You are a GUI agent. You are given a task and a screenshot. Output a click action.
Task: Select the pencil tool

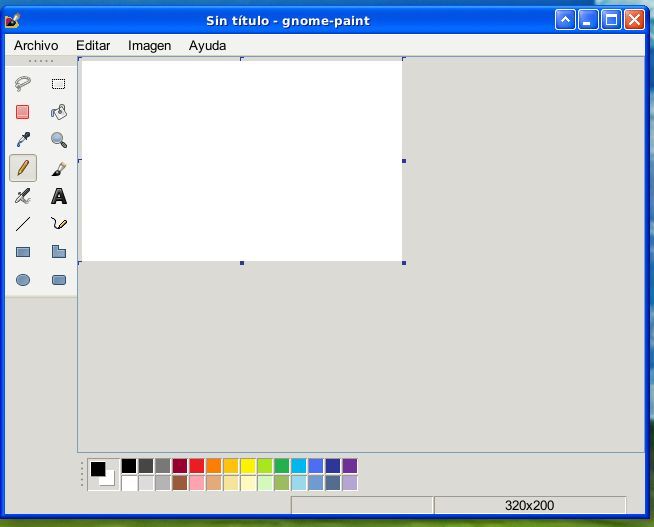[23, 168]
